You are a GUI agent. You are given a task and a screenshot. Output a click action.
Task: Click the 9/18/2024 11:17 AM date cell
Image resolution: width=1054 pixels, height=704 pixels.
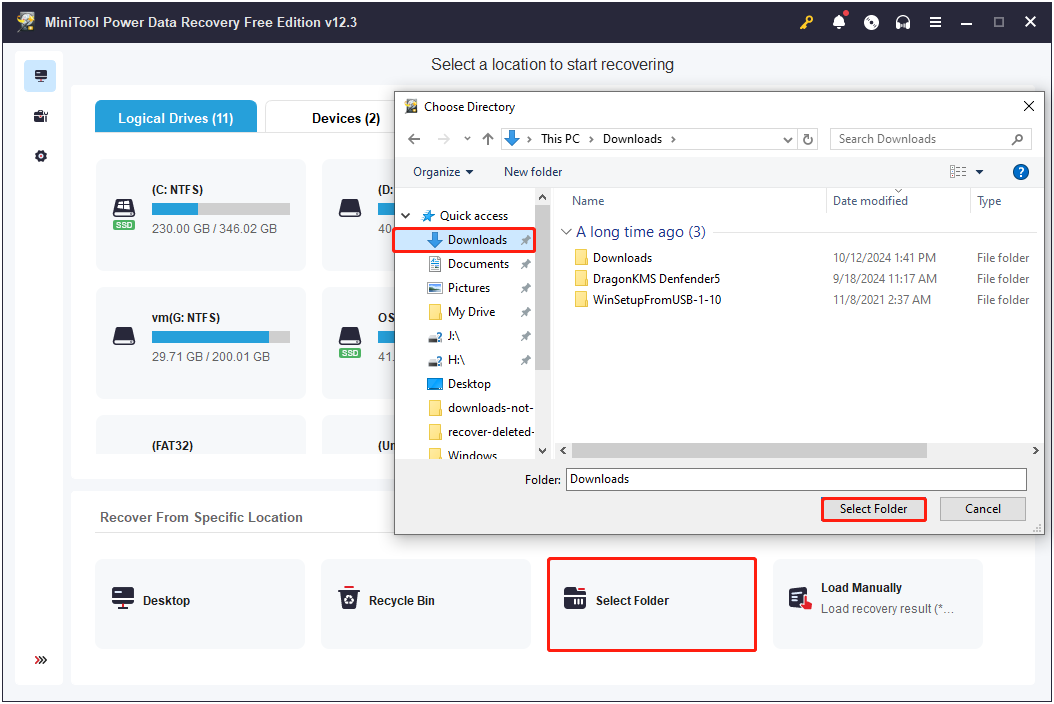885,278
